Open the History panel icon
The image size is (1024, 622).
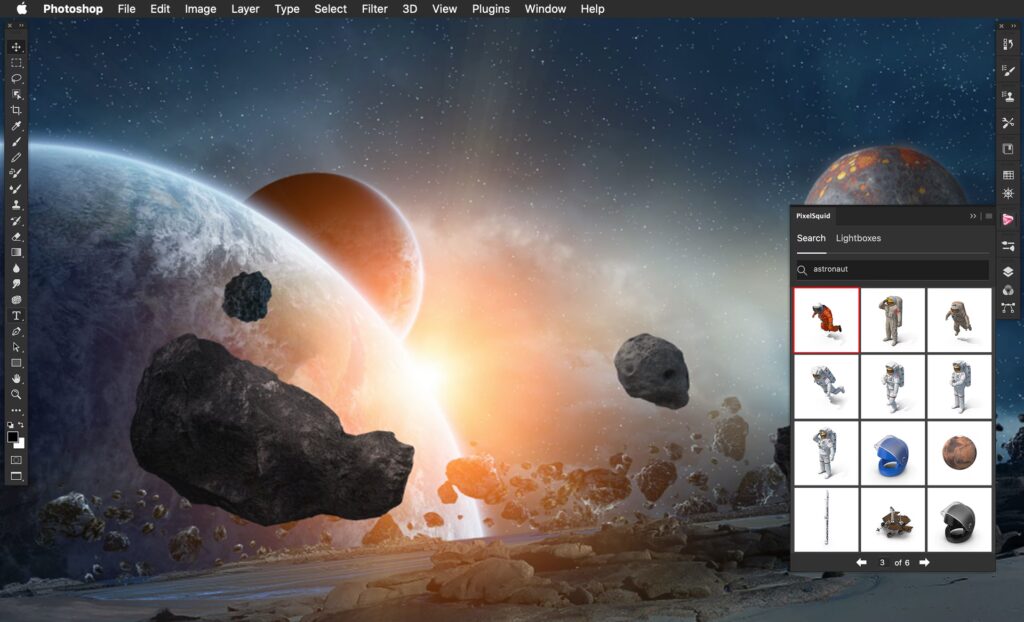1008,45
